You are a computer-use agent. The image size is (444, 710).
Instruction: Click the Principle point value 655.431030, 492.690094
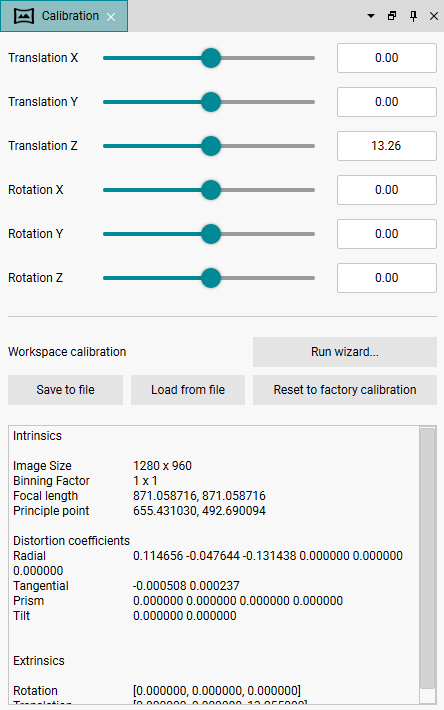tap(199, 510)
